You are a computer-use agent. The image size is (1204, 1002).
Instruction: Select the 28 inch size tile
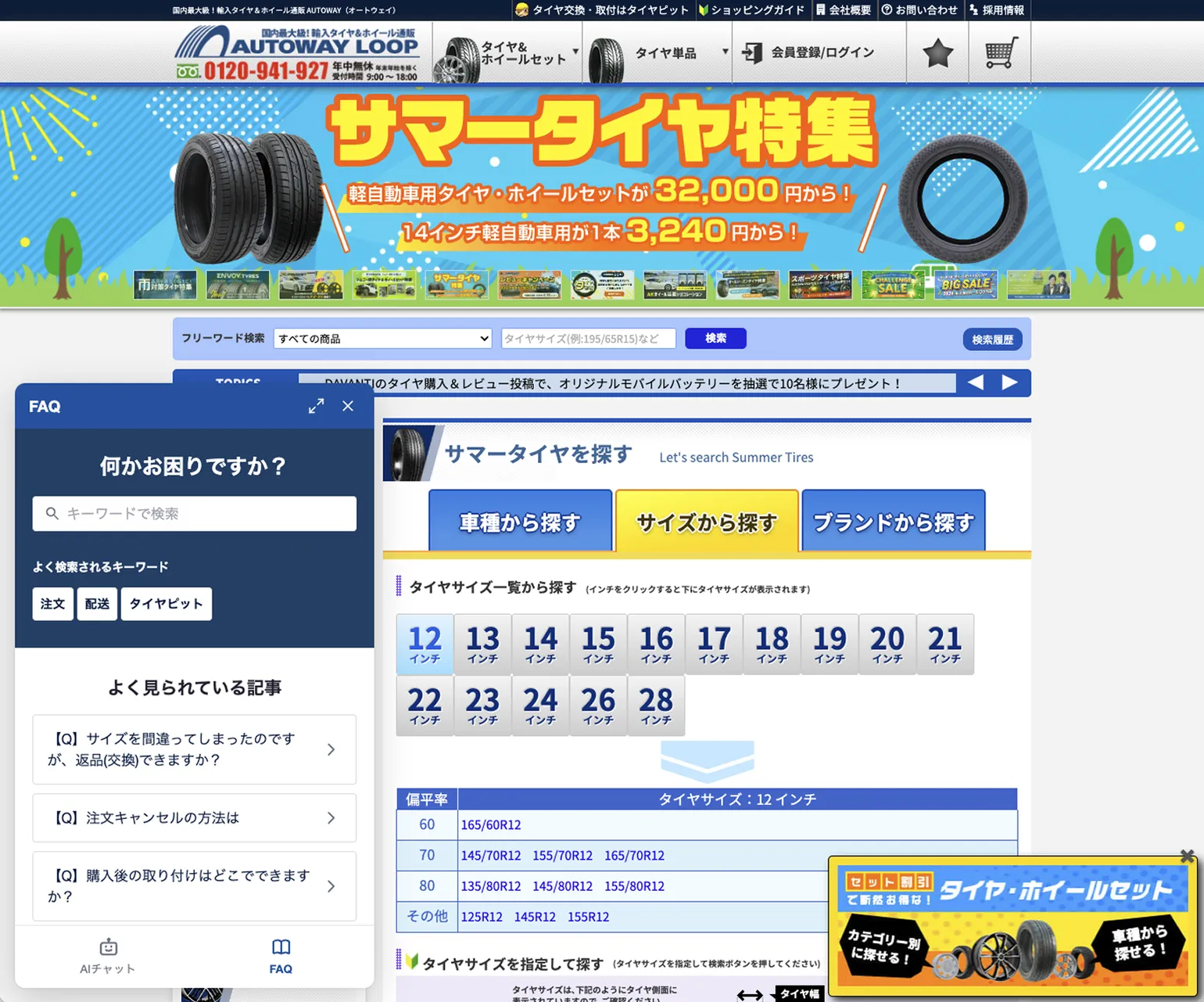(x=656, y=706)
